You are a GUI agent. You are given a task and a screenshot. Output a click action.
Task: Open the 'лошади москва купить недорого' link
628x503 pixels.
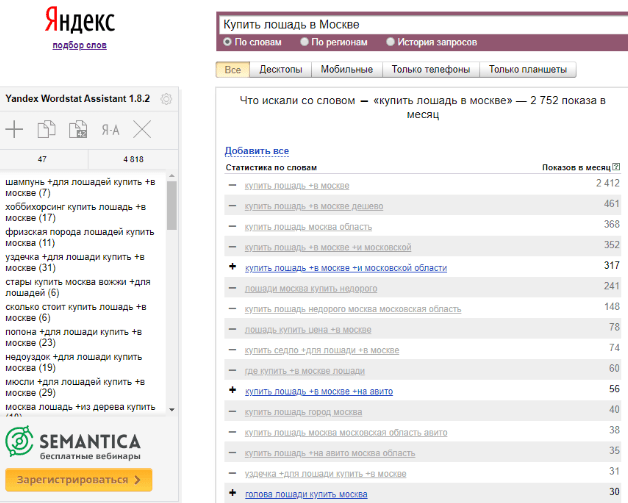click(311, 289)
